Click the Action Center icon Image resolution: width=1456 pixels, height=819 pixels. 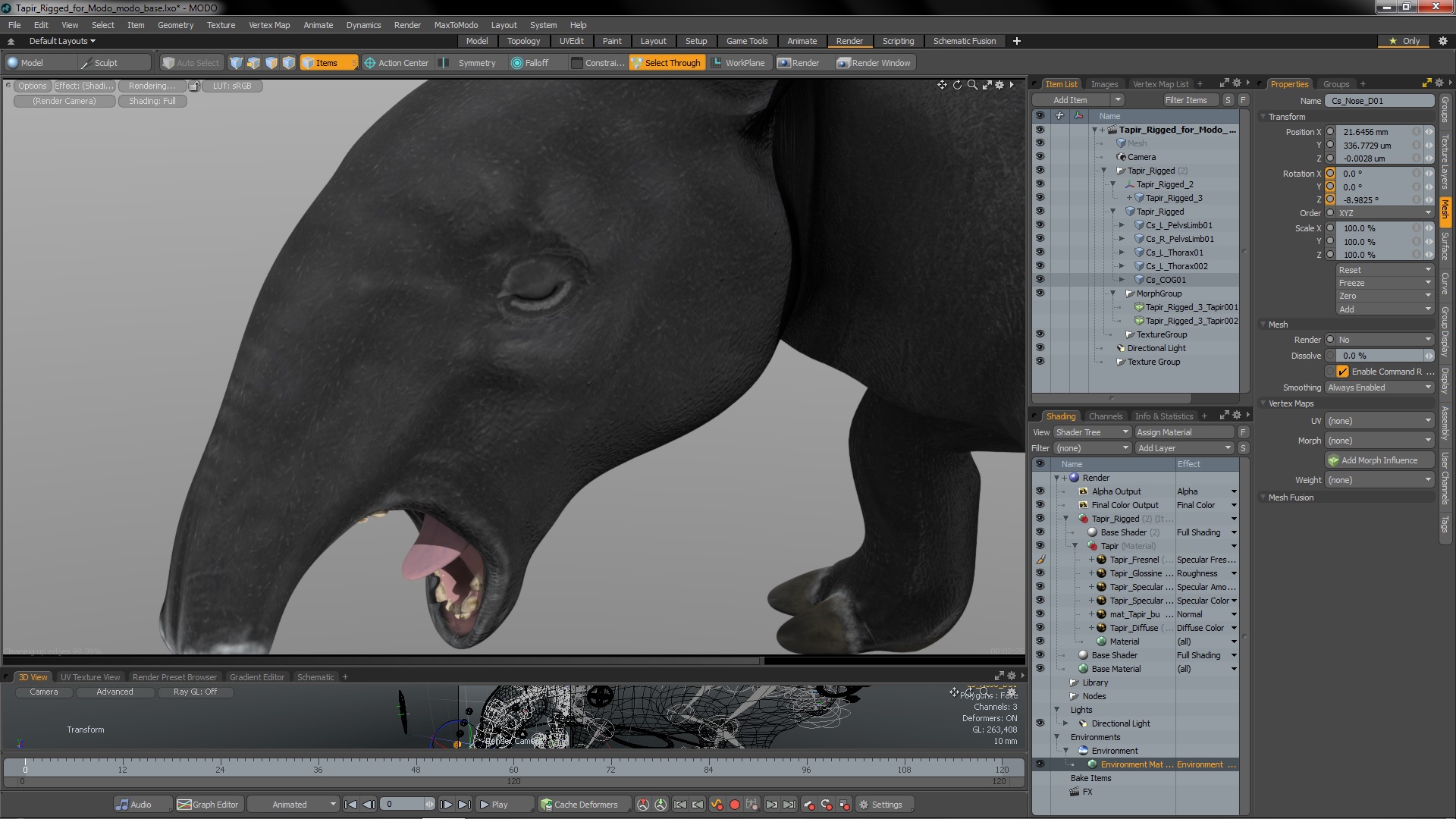pyautogui.click(x=370, y=63)
